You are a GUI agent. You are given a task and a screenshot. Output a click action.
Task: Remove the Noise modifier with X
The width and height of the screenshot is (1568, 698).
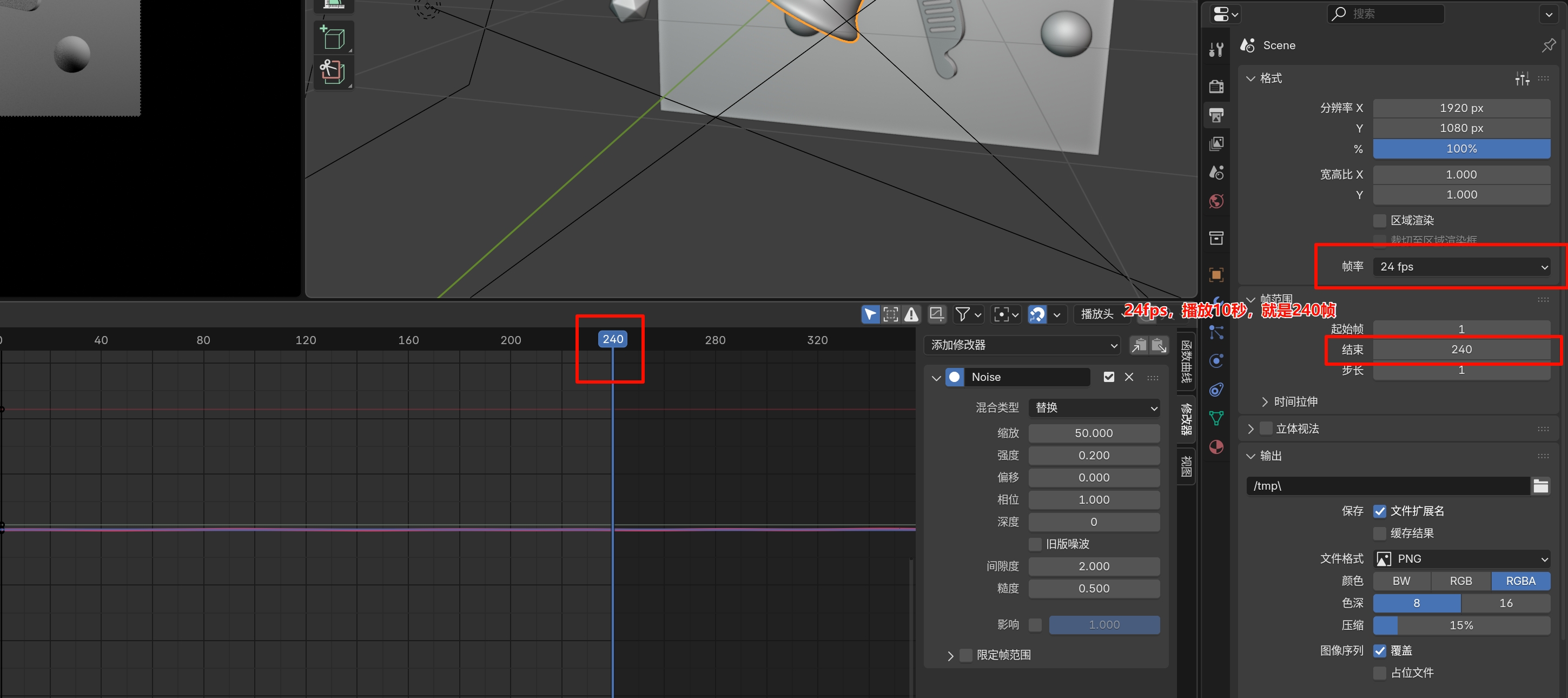pyautogui.click(x=1128, y=377)
